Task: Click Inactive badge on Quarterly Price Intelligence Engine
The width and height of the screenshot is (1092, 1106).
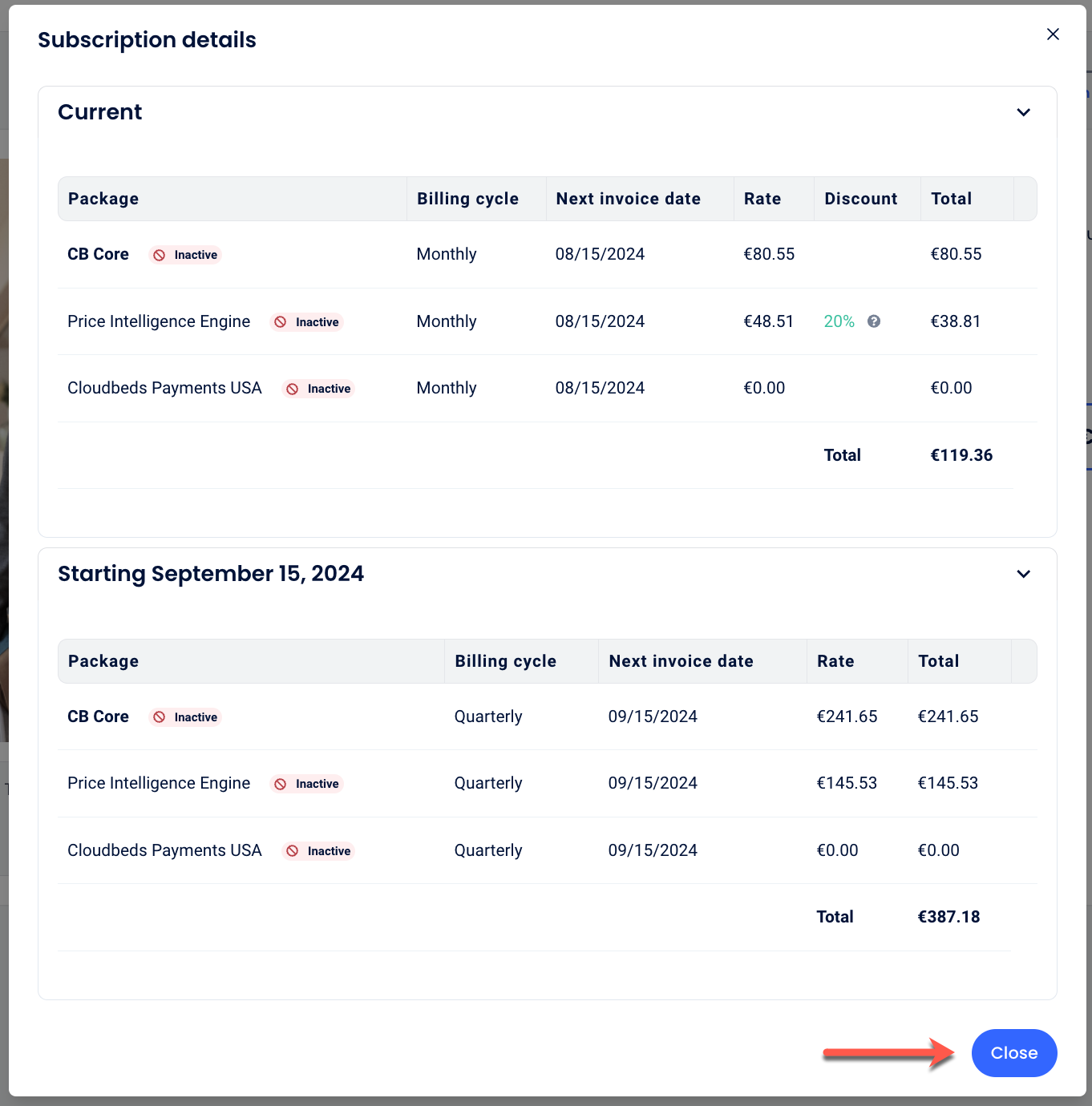Action: point(307,784)
